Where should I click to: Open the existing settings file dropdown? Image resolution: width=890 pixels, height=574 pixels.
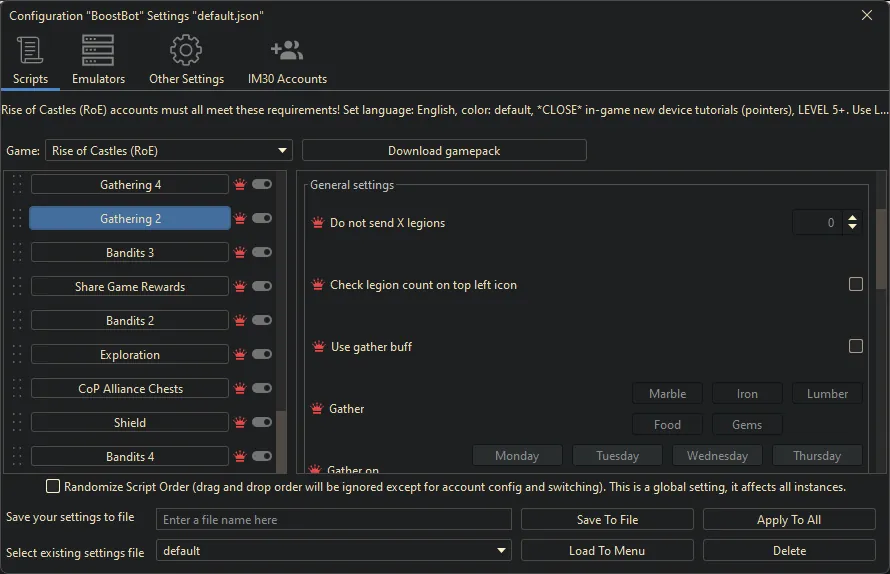coord(334,550)
